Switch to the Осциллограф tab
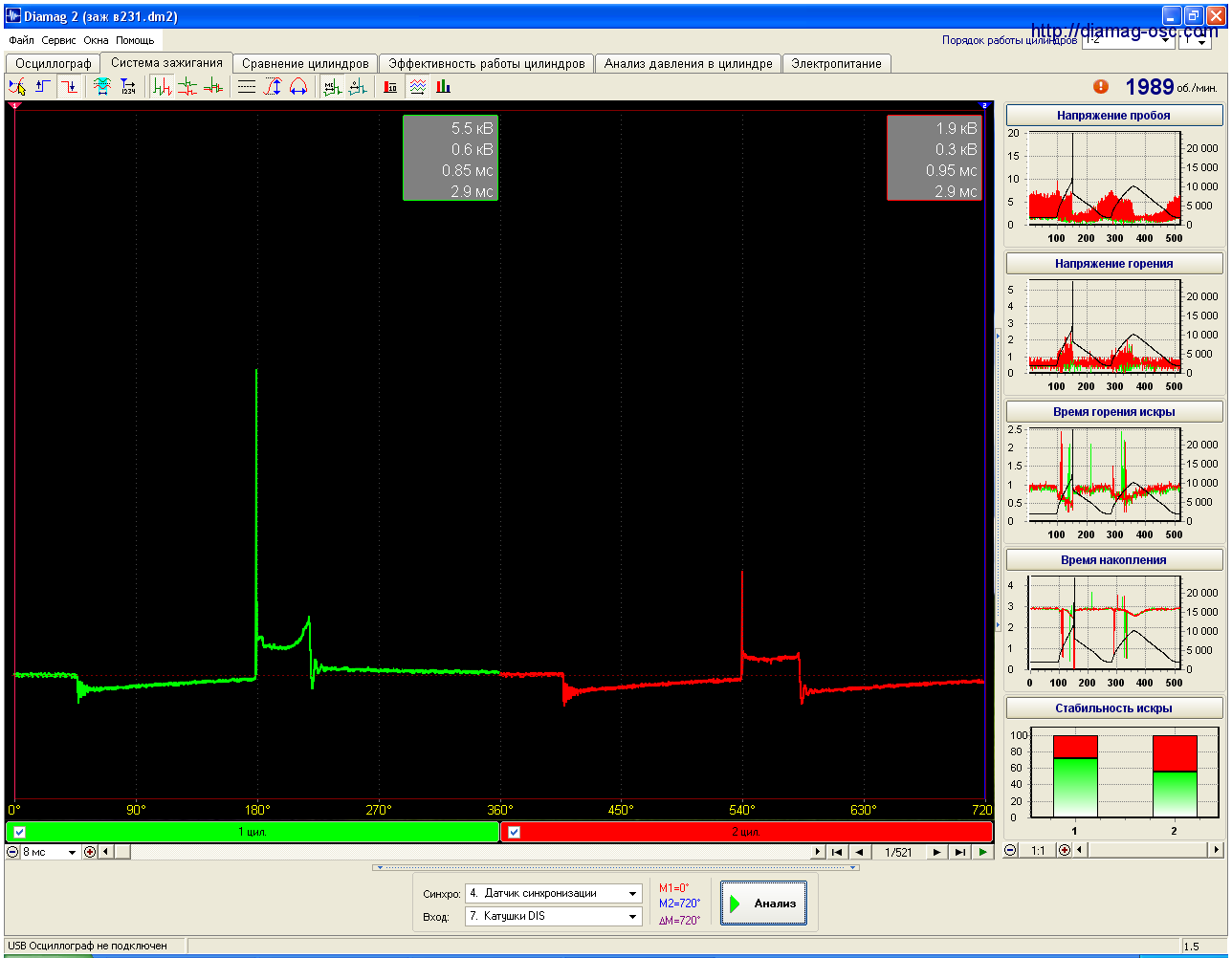 [x=53, y=63]
